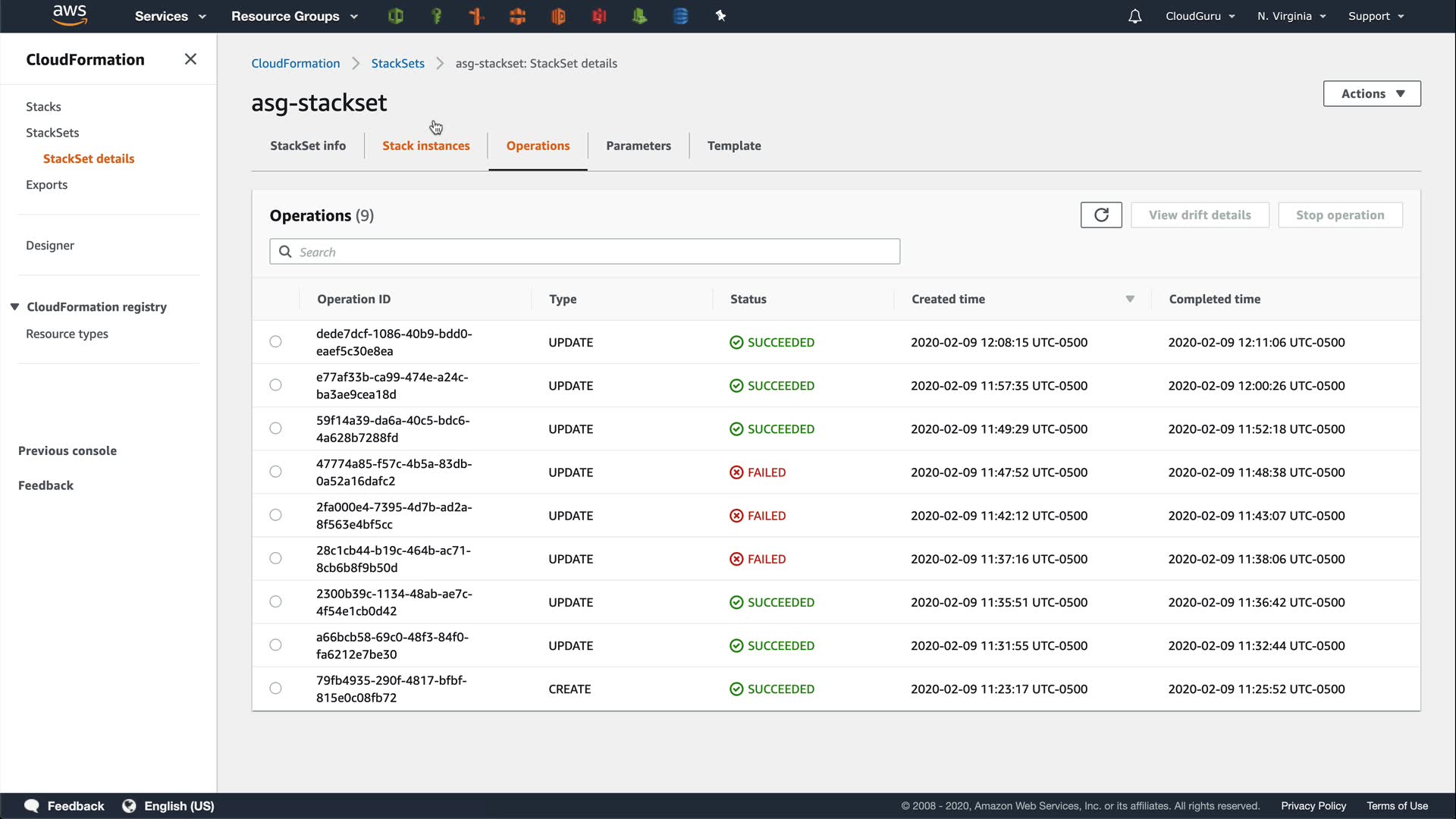Screen dimensions: 1456x819
Task: Close the CloudFormation sidebar
Action: click(x=190, y=59)
